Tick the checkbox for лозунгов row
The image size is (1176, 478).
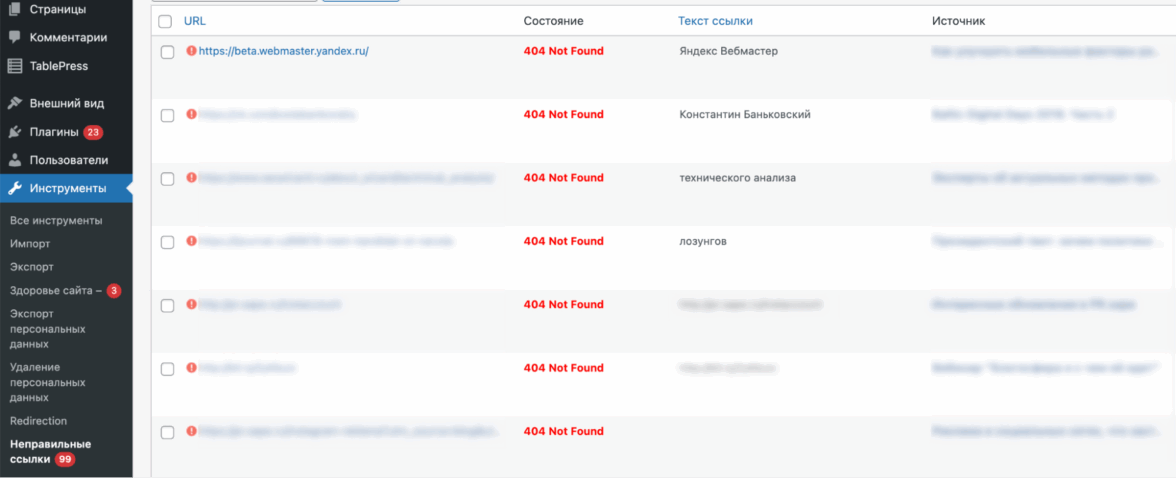(168, 242)
